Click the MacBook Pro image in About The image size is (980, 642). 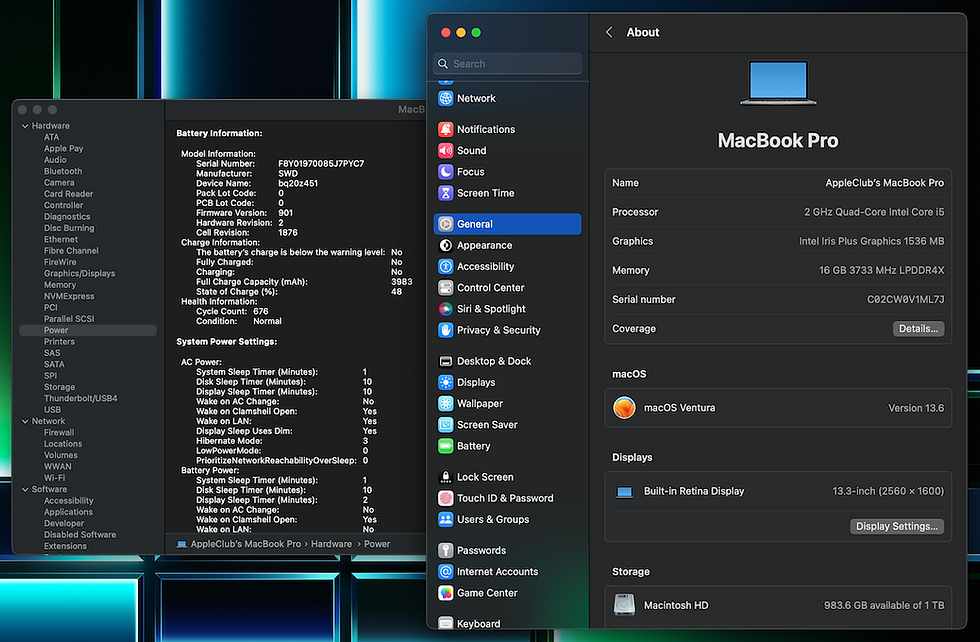[778, 83]
